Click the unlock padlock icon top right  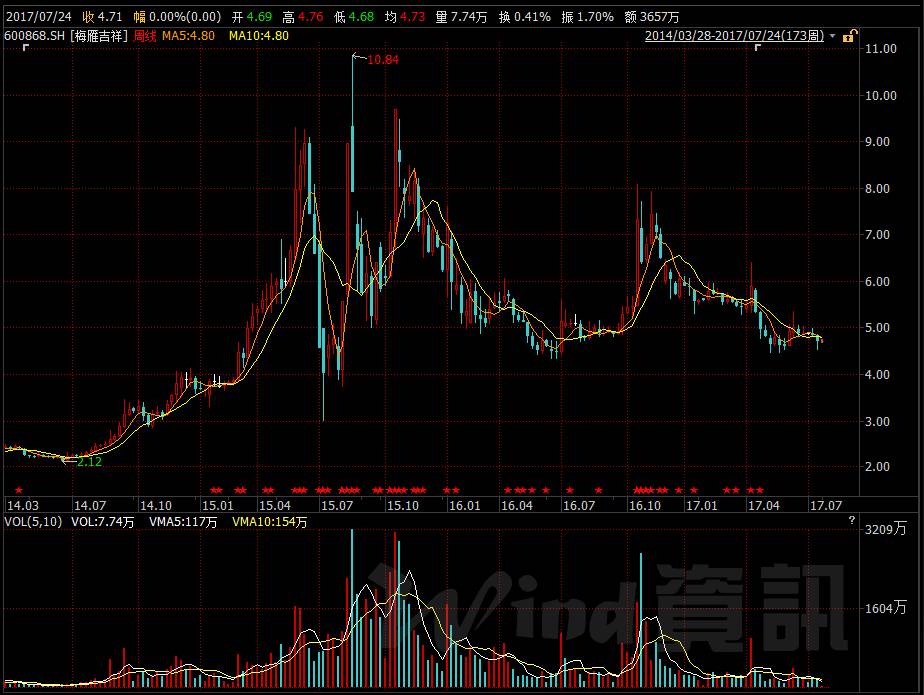[x=848, y=36]
